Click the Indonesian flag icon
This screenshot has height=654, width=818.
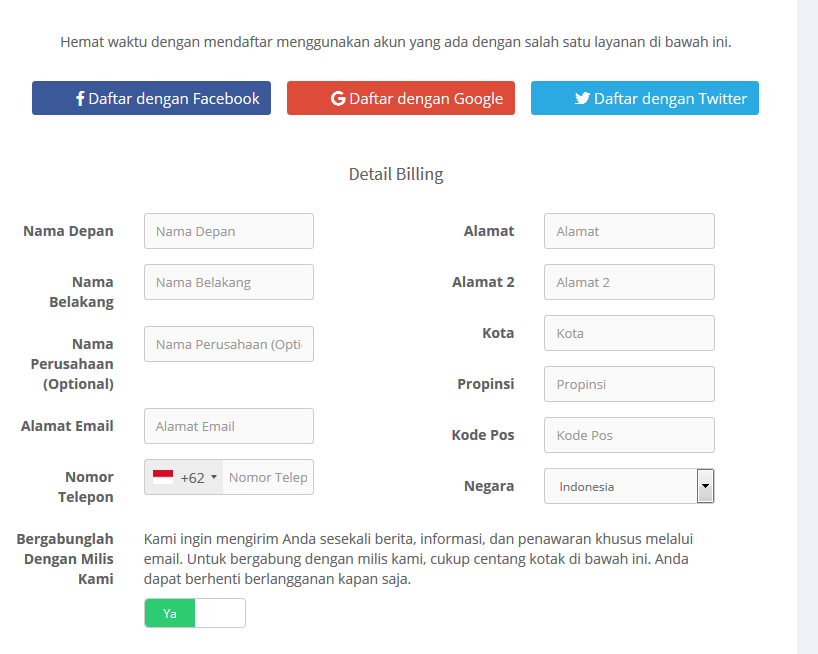(x=163, y=477)
